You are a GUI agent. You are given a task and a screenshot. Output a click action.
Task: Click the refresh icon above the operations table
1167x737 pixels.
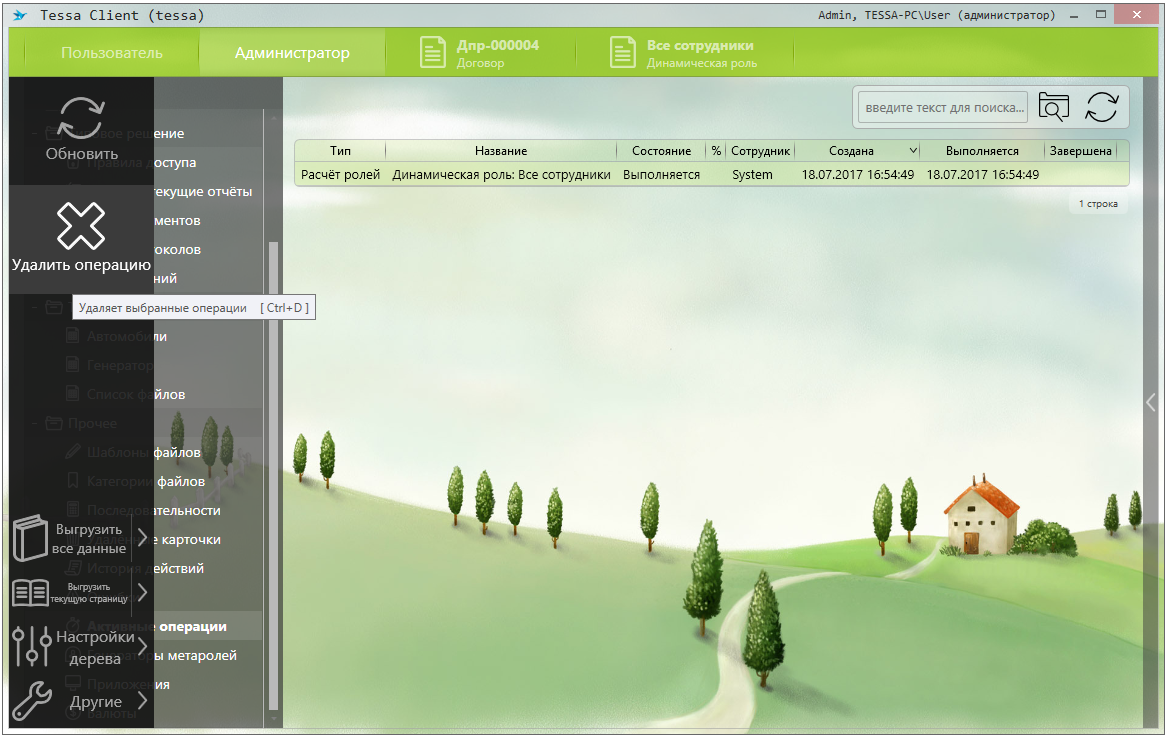(1102, 107)
